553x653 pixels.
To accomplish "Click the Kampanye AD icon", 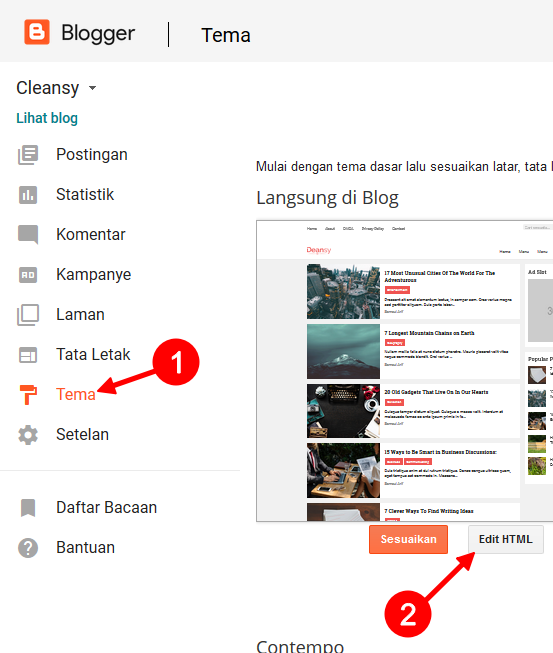I will click(x=28, y=275).
